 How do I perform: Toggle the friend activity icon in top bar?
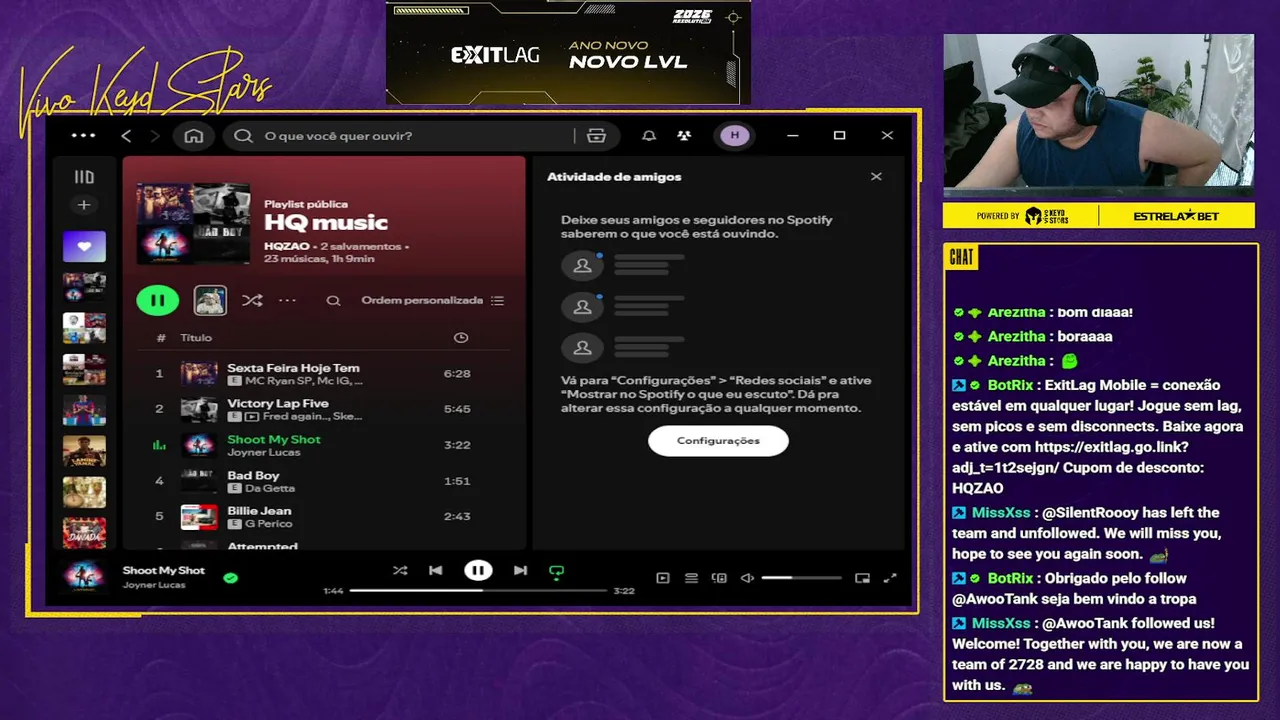coord(684,136)
